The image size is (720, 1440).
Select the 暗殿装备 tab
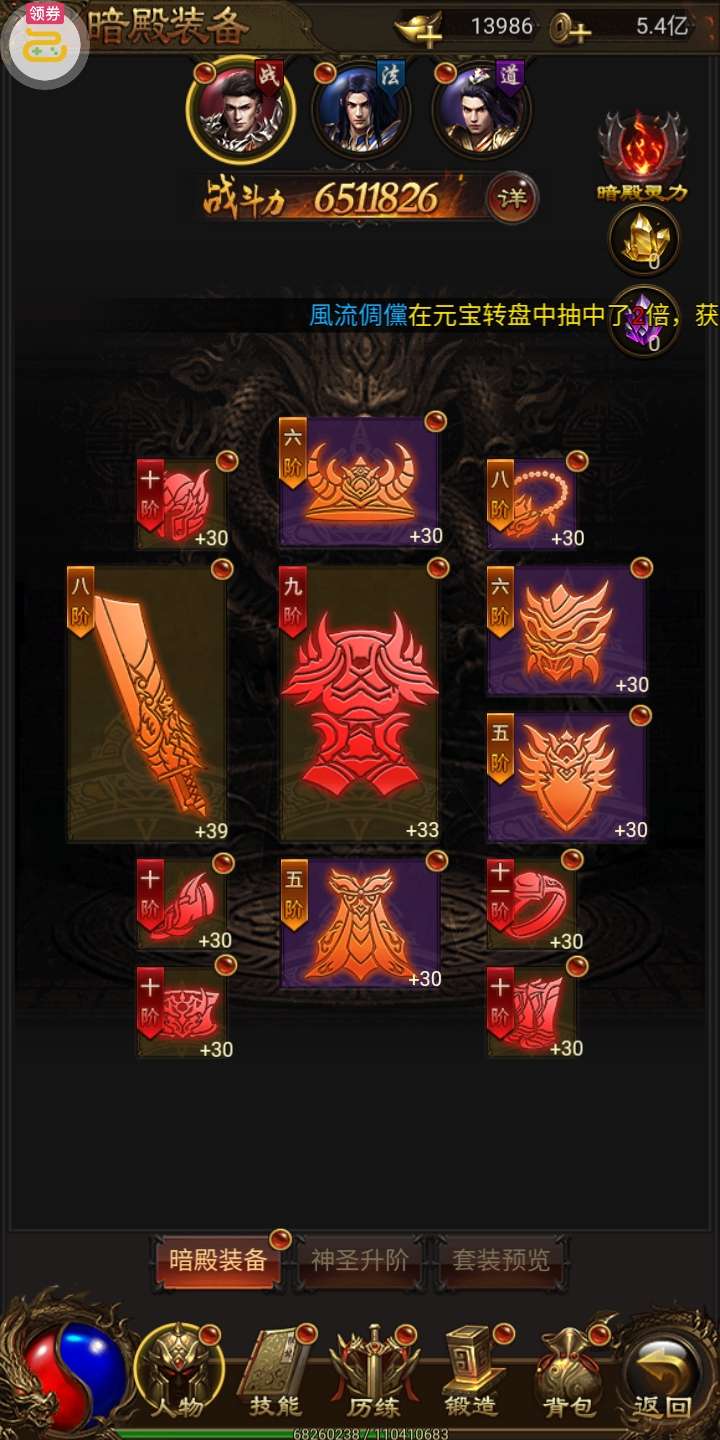218,1261
